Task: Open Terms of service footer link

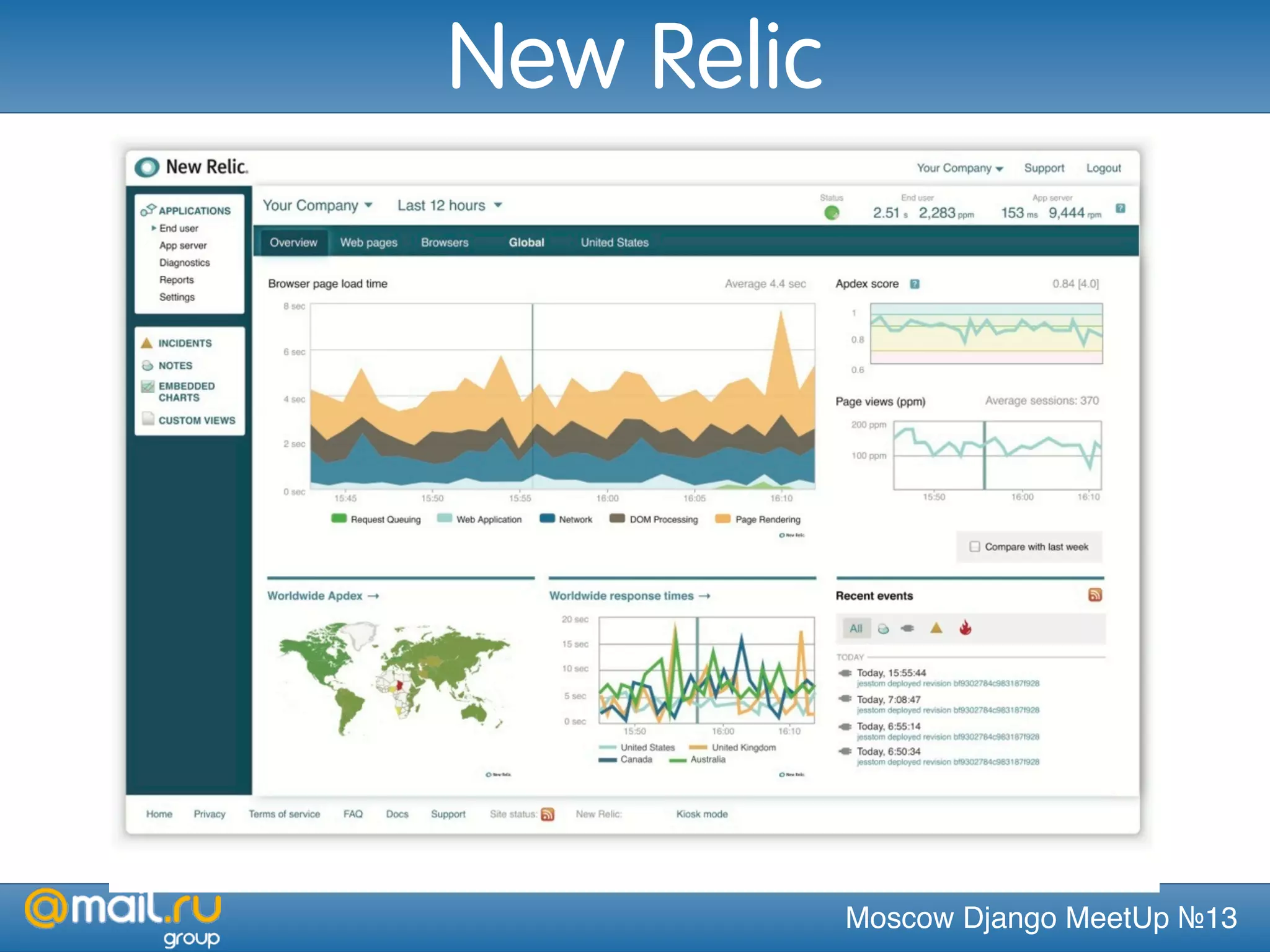Action: point(285,814)
